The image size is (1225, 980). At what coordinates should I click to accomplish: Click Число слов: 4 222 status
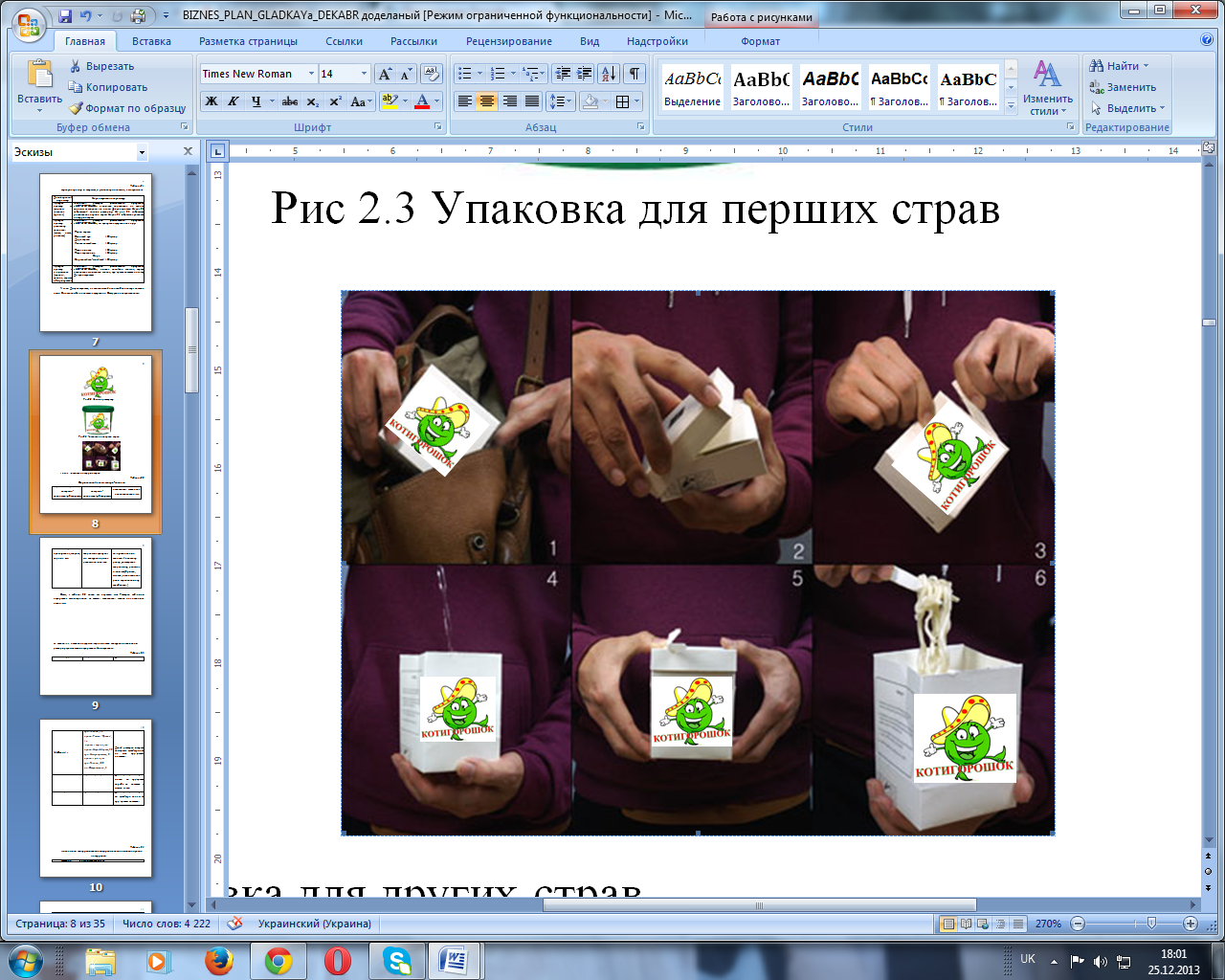[167, 924]
